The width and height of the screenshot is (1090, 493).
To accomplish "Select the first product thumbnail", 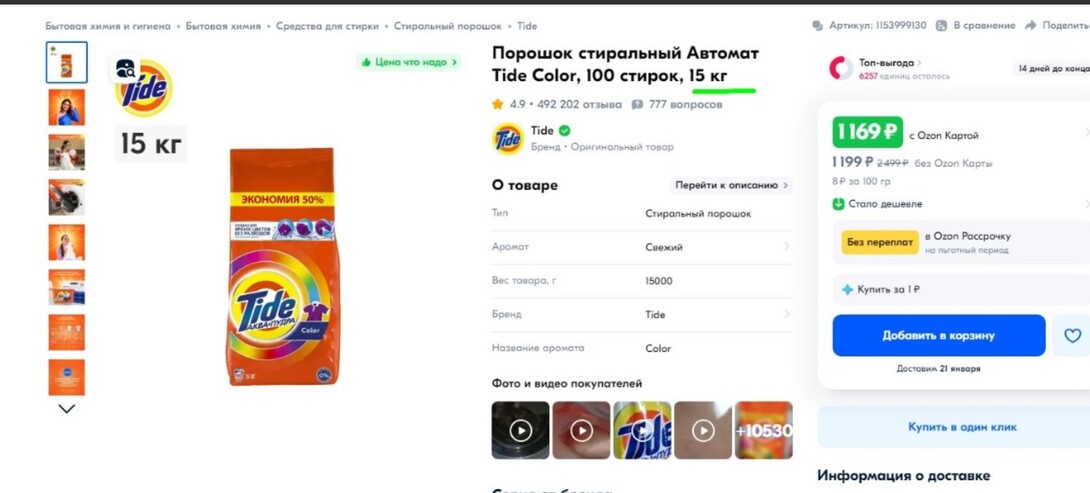I will click(67, 62).
